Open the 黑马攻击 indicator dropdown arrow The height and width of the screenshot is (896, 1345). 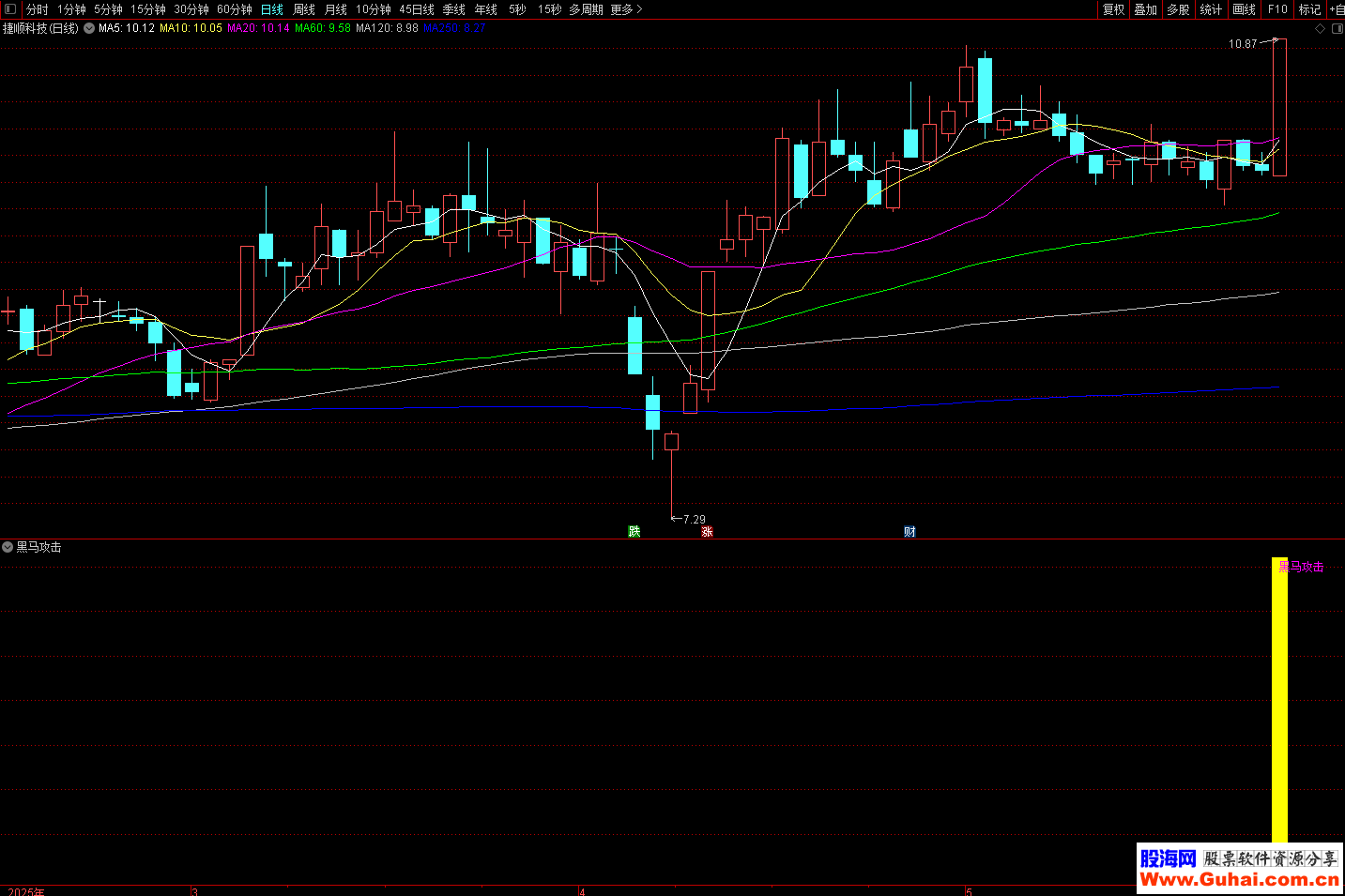(x=8, y=547)
